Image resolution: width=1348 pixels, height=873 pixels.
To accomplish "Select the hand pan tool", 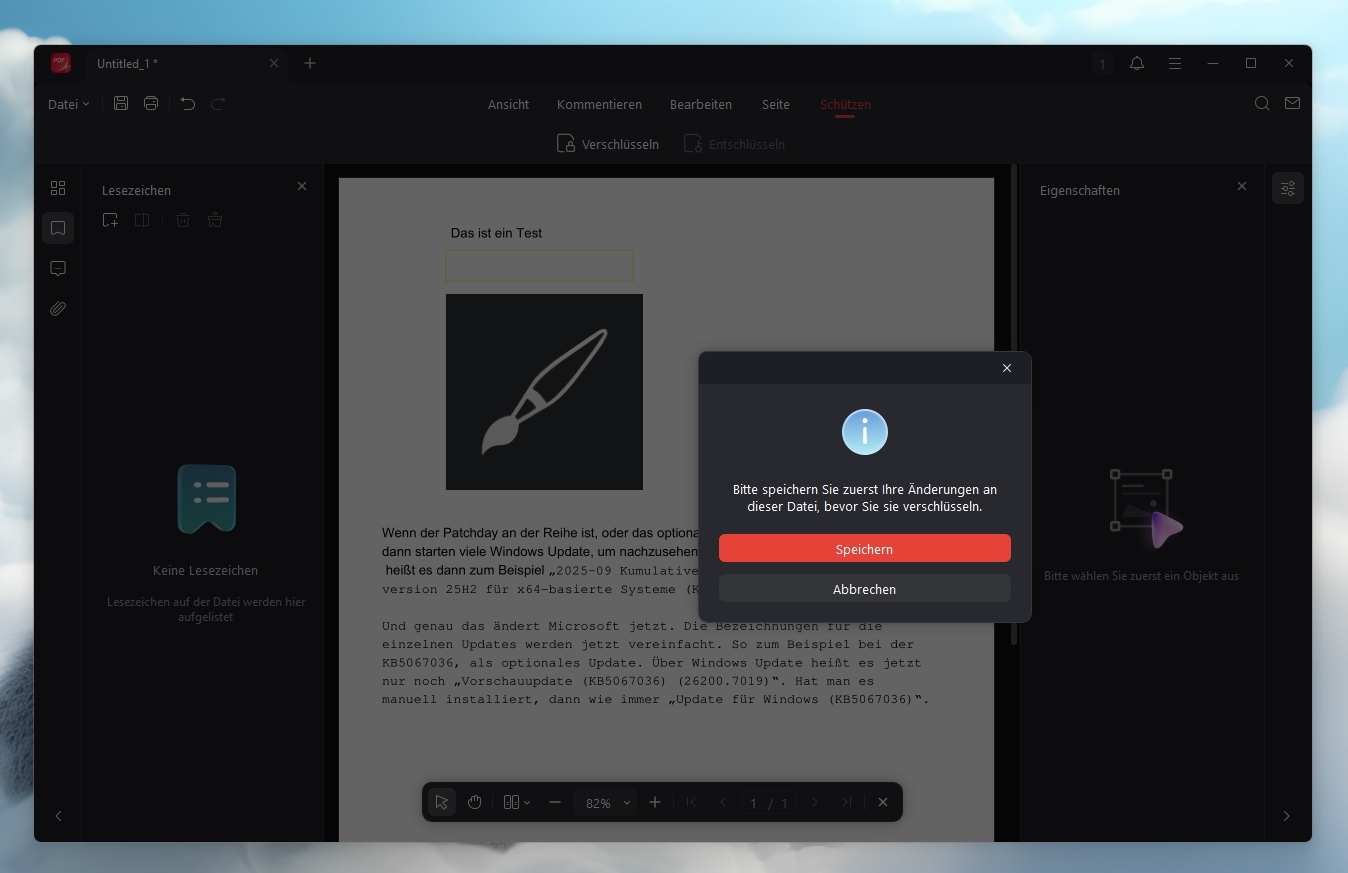I will [x=475, y=802].
